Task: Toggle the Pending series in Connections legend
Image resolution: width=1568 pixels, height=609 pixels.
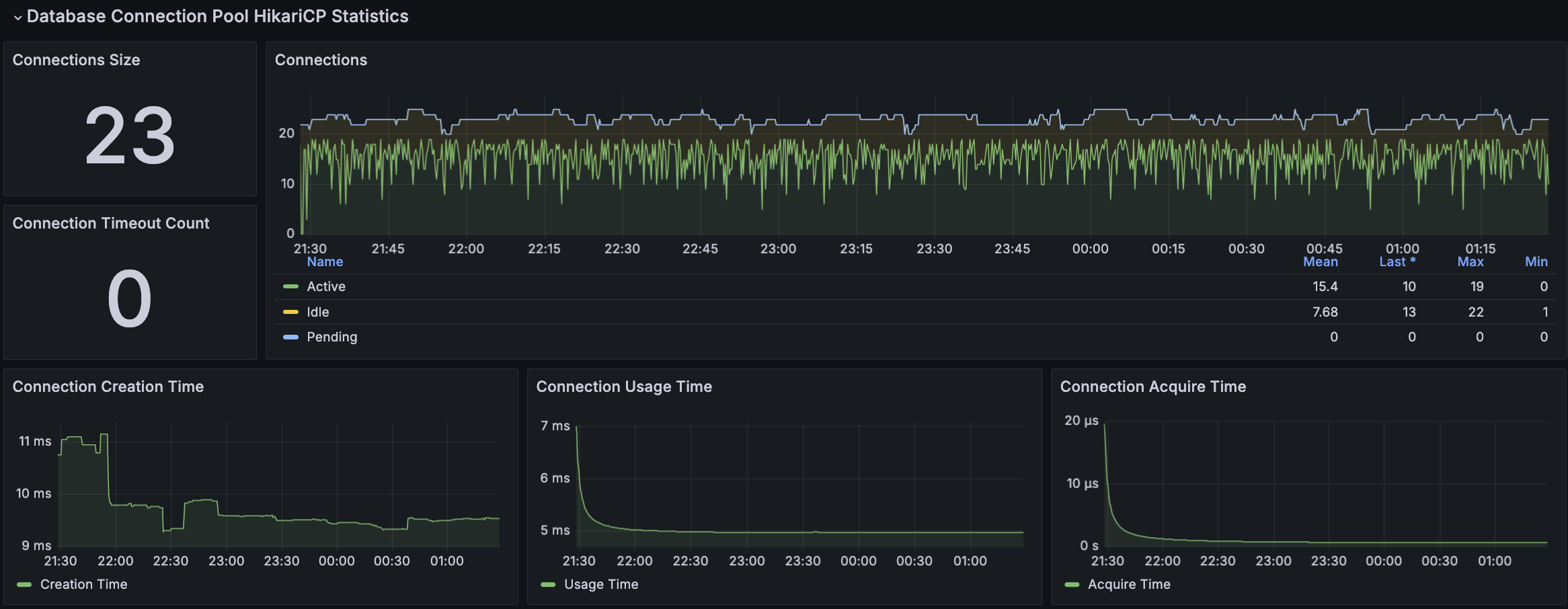Action: [x=332, y=337]
